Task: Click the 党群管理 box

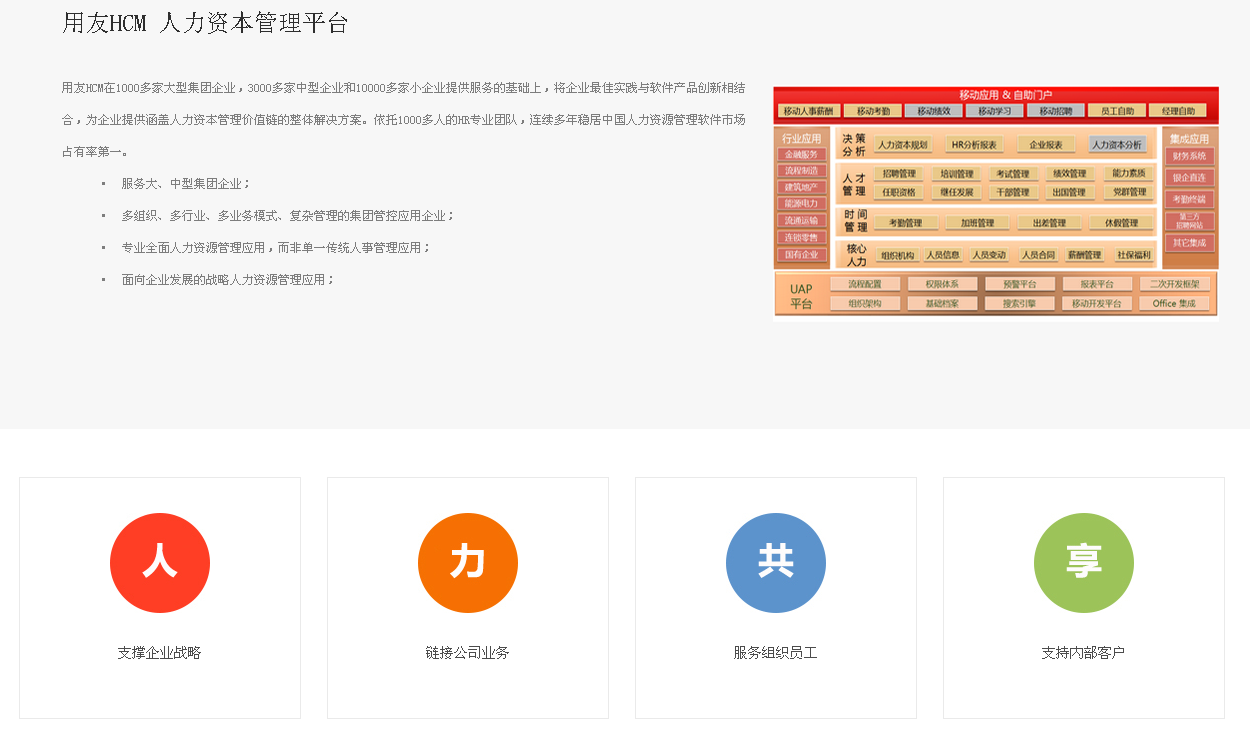Action: [1130, 193]
